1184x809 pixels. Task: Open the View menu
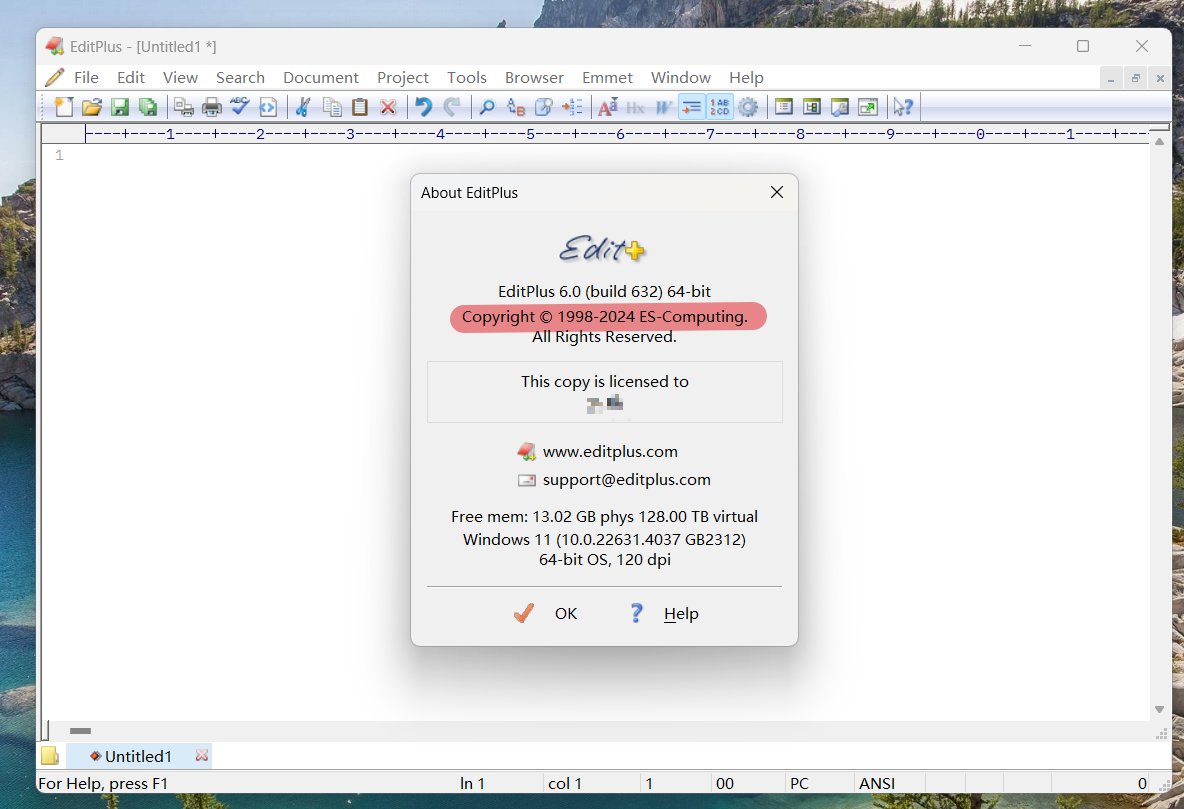tap(180, 77)
